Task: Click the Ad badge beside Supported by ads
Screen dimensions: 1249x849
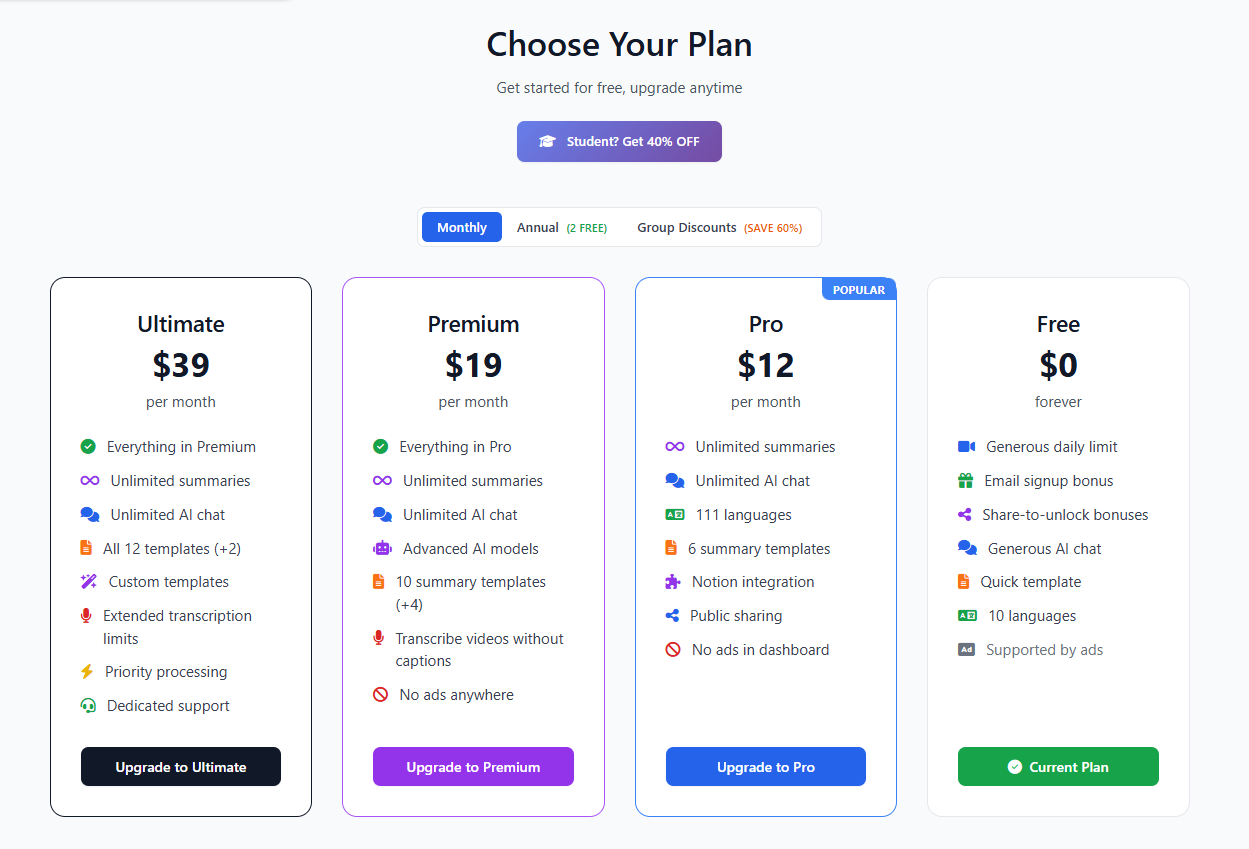Action: click(x=967, y=650)
